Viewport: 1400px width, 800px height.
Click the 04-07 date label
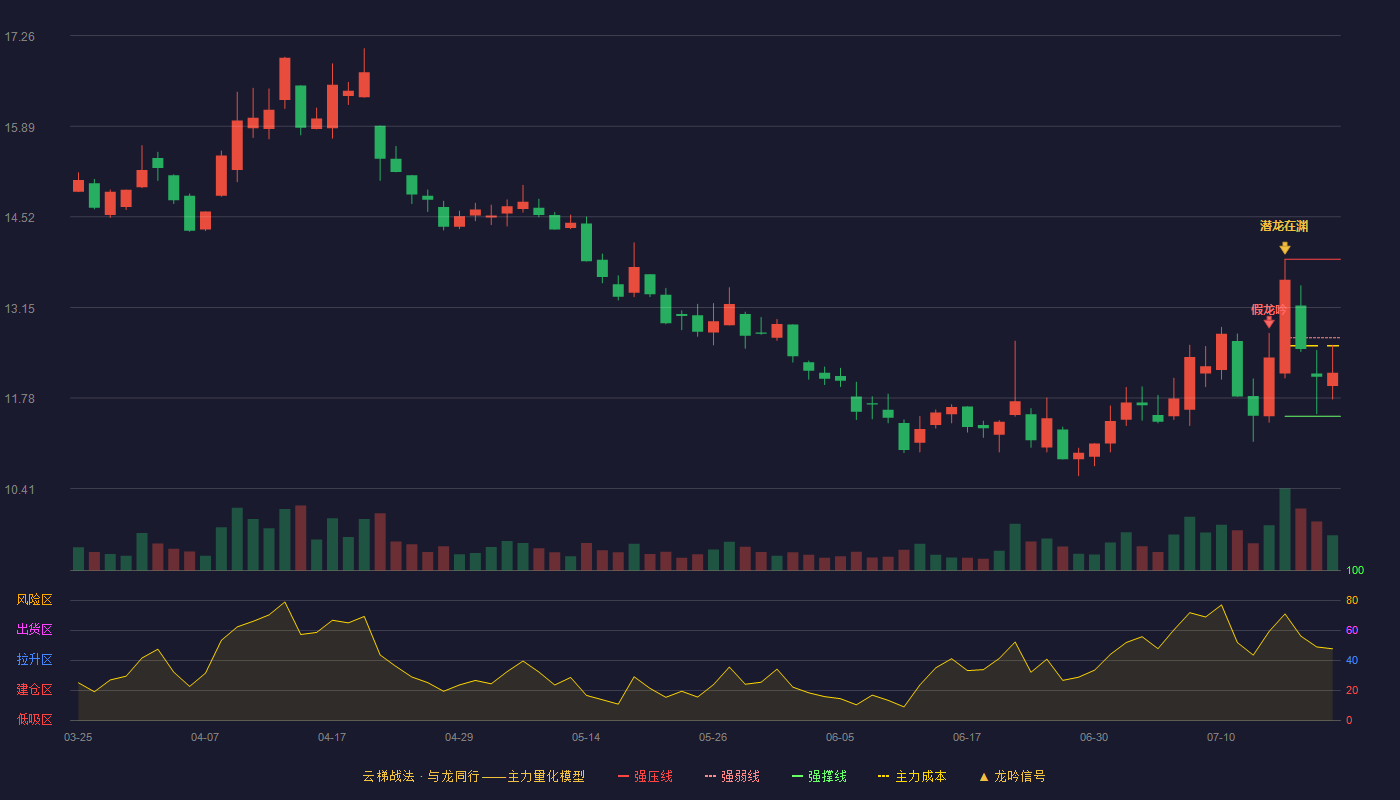click(x=205, y=737)
